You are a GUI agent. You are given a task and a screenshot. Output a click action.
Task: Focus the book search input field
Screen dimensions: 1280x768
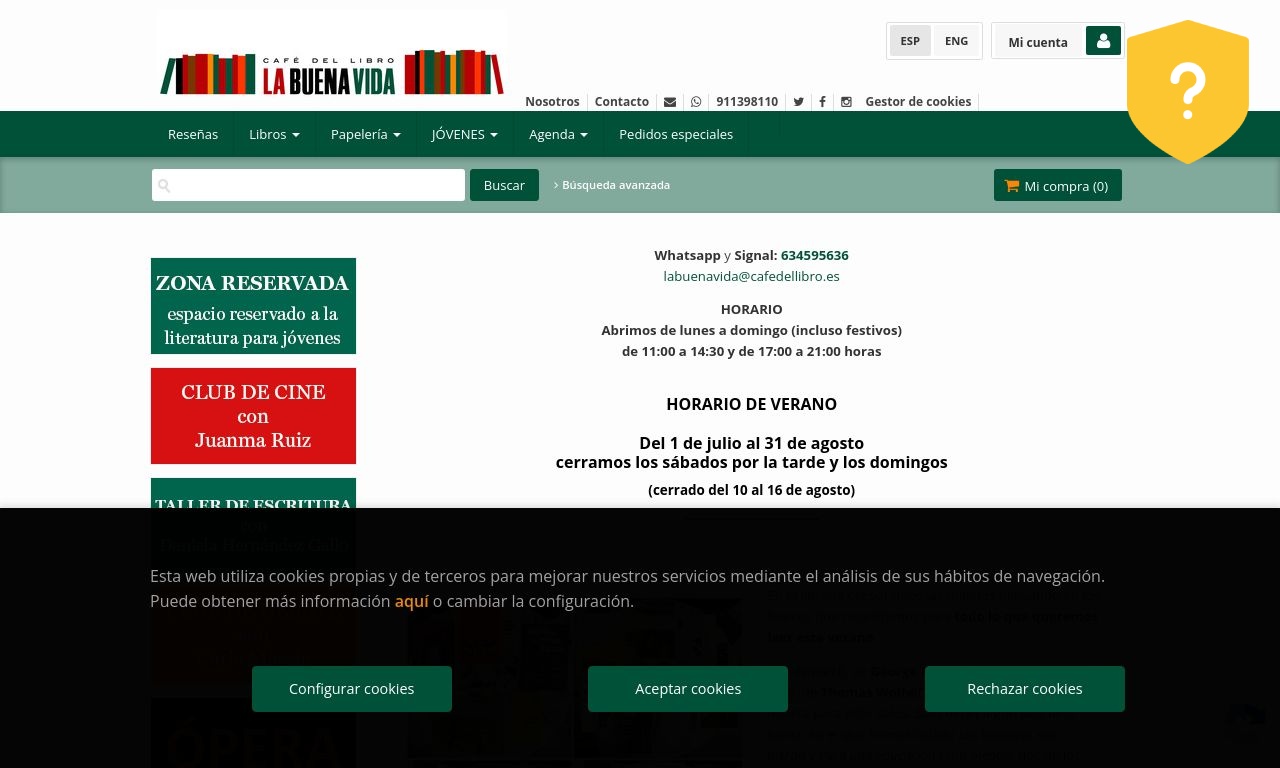click(308, 185)
